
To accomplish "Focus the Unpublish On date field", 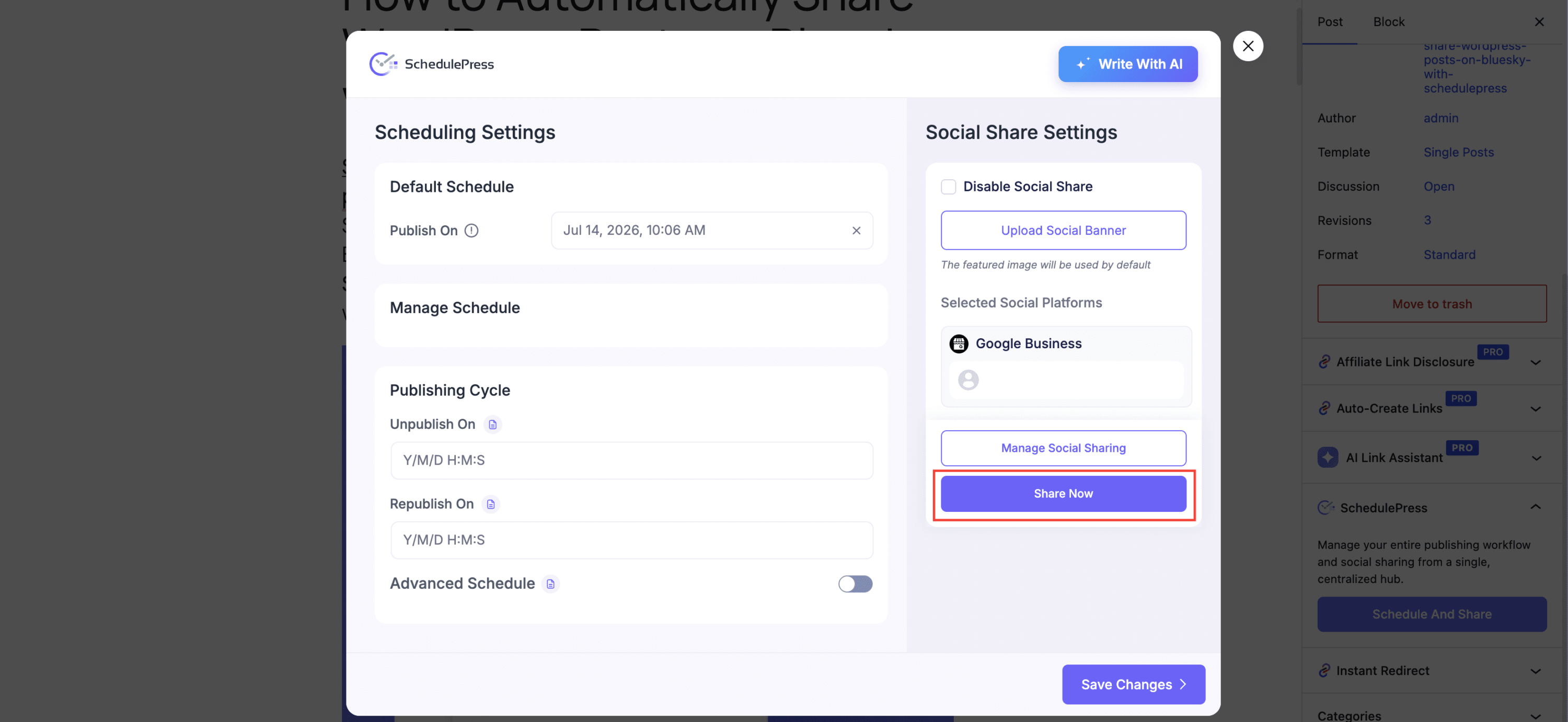I will (x=631, y=460).
